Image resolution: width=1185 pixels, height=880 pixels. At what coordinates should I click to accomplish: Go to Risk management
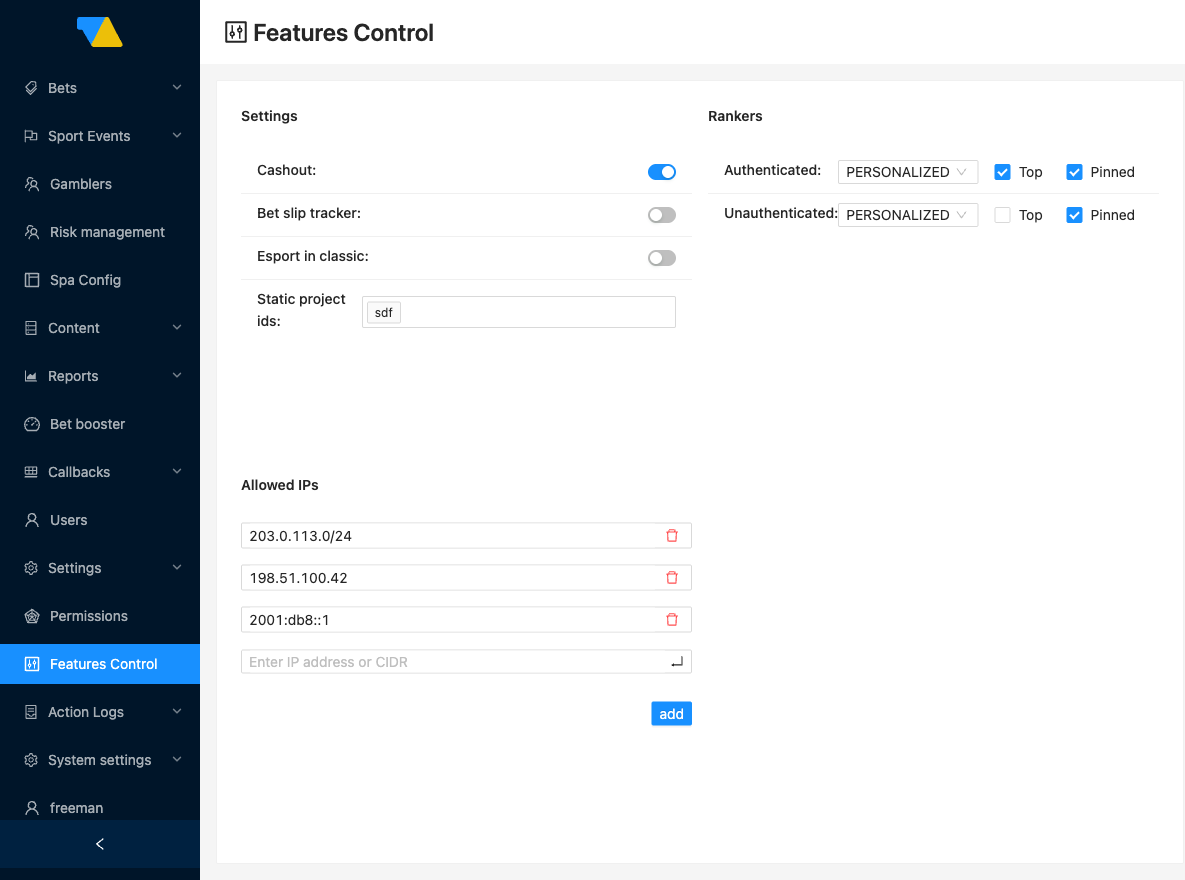100,232
